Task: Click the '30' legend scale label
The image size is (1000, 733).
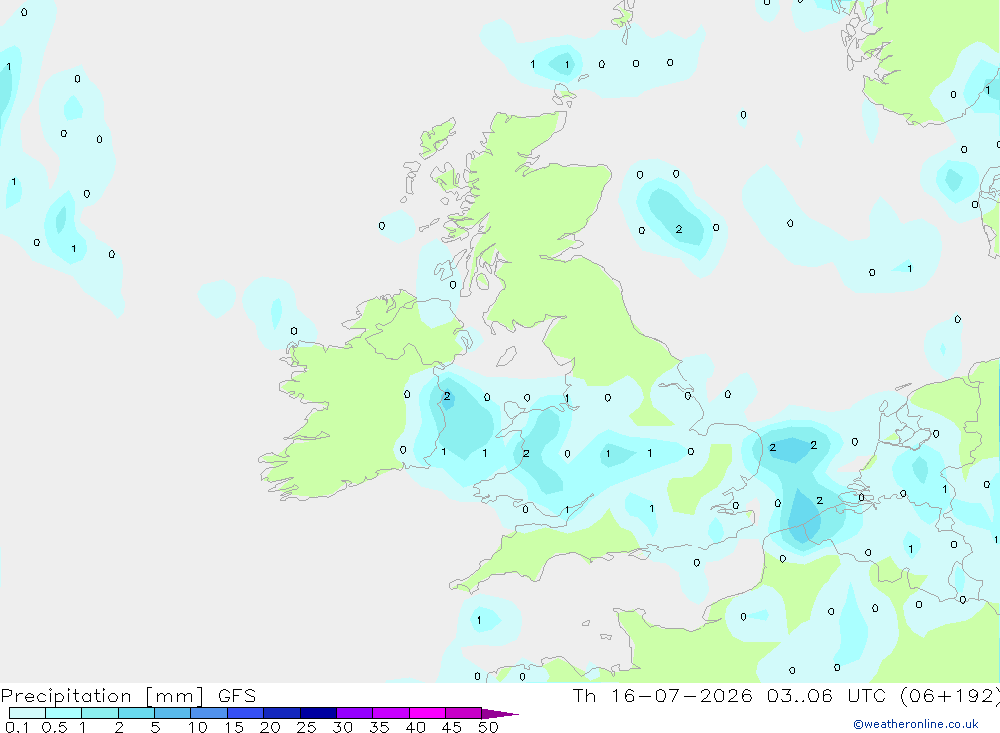Action: pyautogui.click(x=343, y=727)
